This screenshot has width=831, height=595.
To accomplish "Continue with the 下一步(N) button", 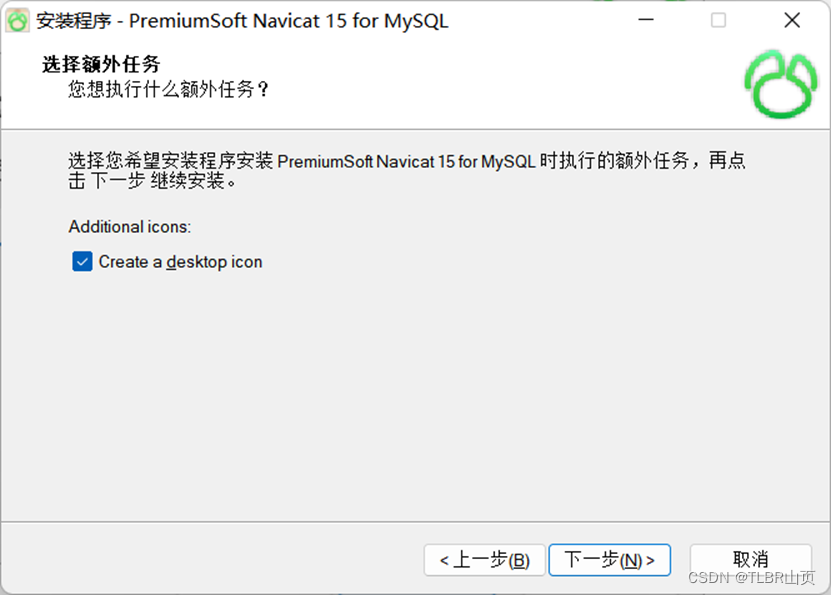I will [609, 560].
